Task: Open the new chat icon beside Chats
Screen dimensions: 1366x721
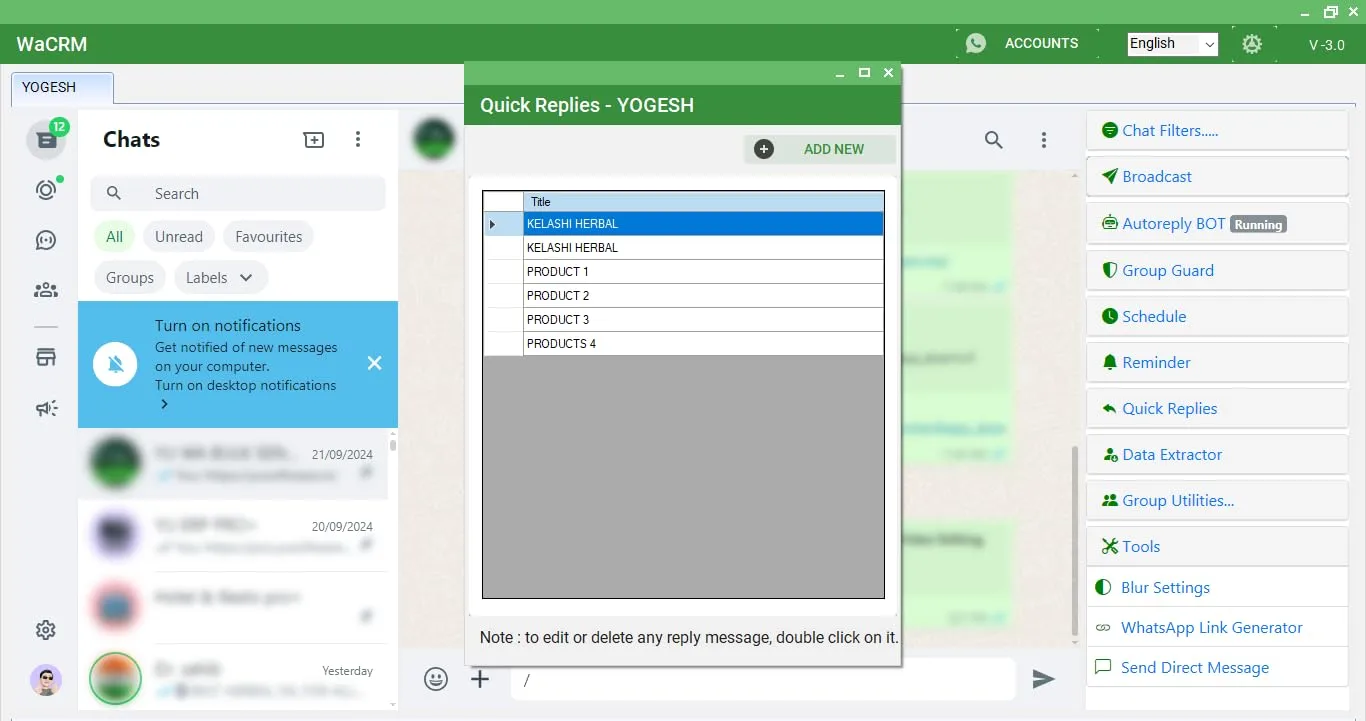Action: [x=314, y=140]
